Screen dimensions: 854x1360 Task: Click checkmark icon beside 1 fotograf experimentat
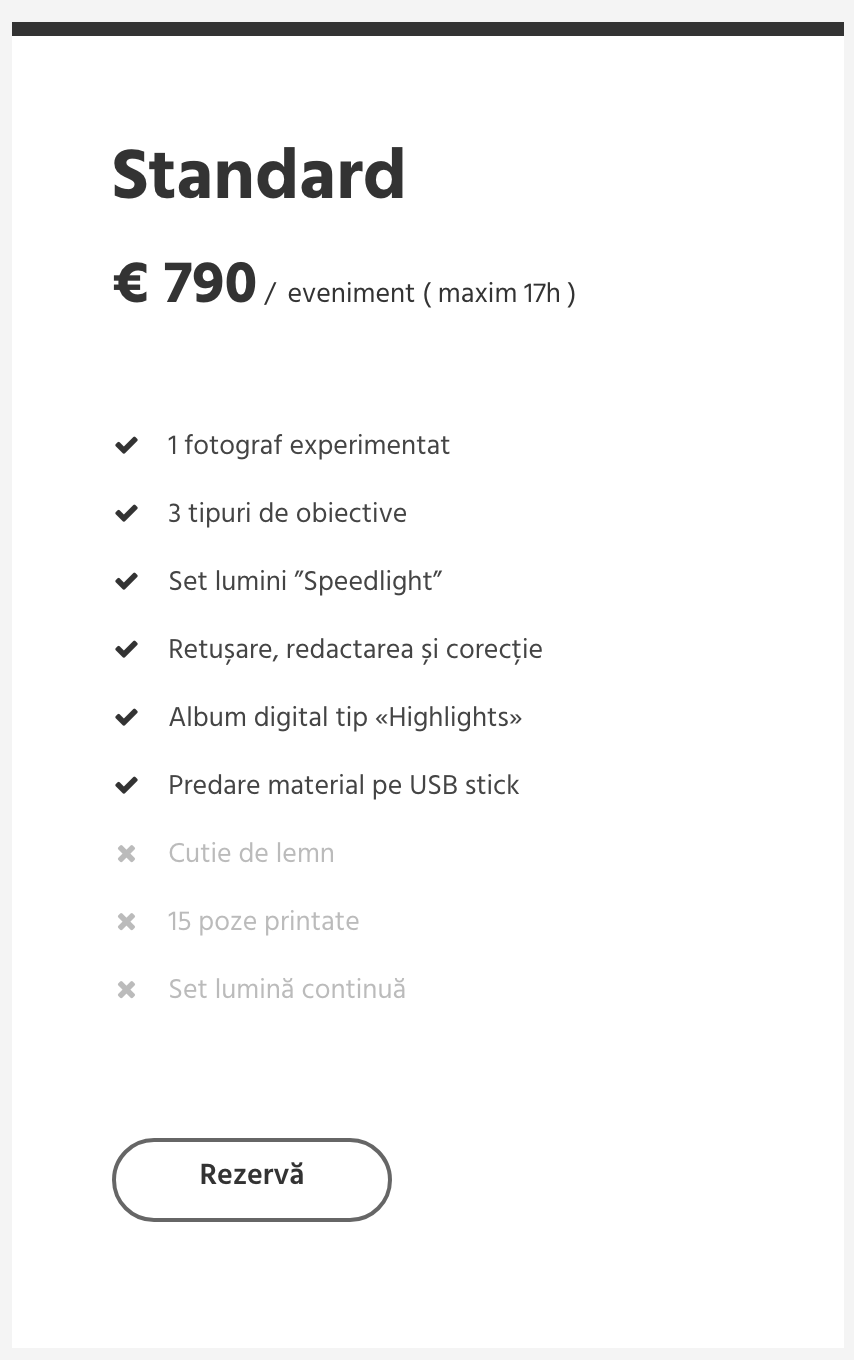pos(126,445)
